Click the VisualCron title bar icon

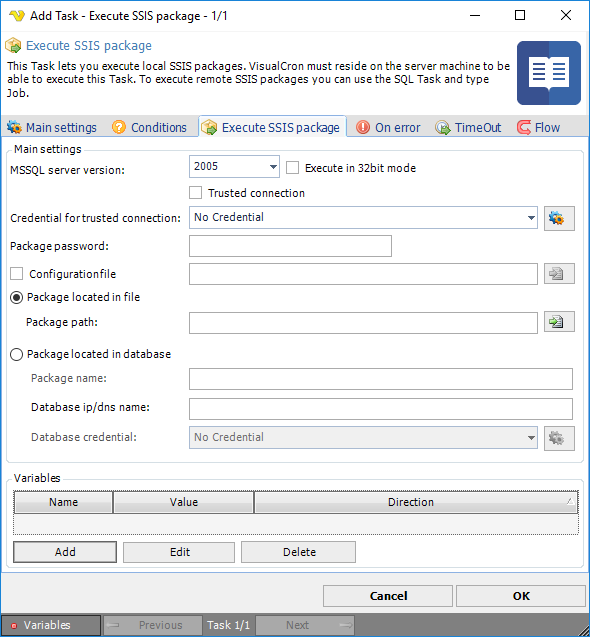[17, 16]
